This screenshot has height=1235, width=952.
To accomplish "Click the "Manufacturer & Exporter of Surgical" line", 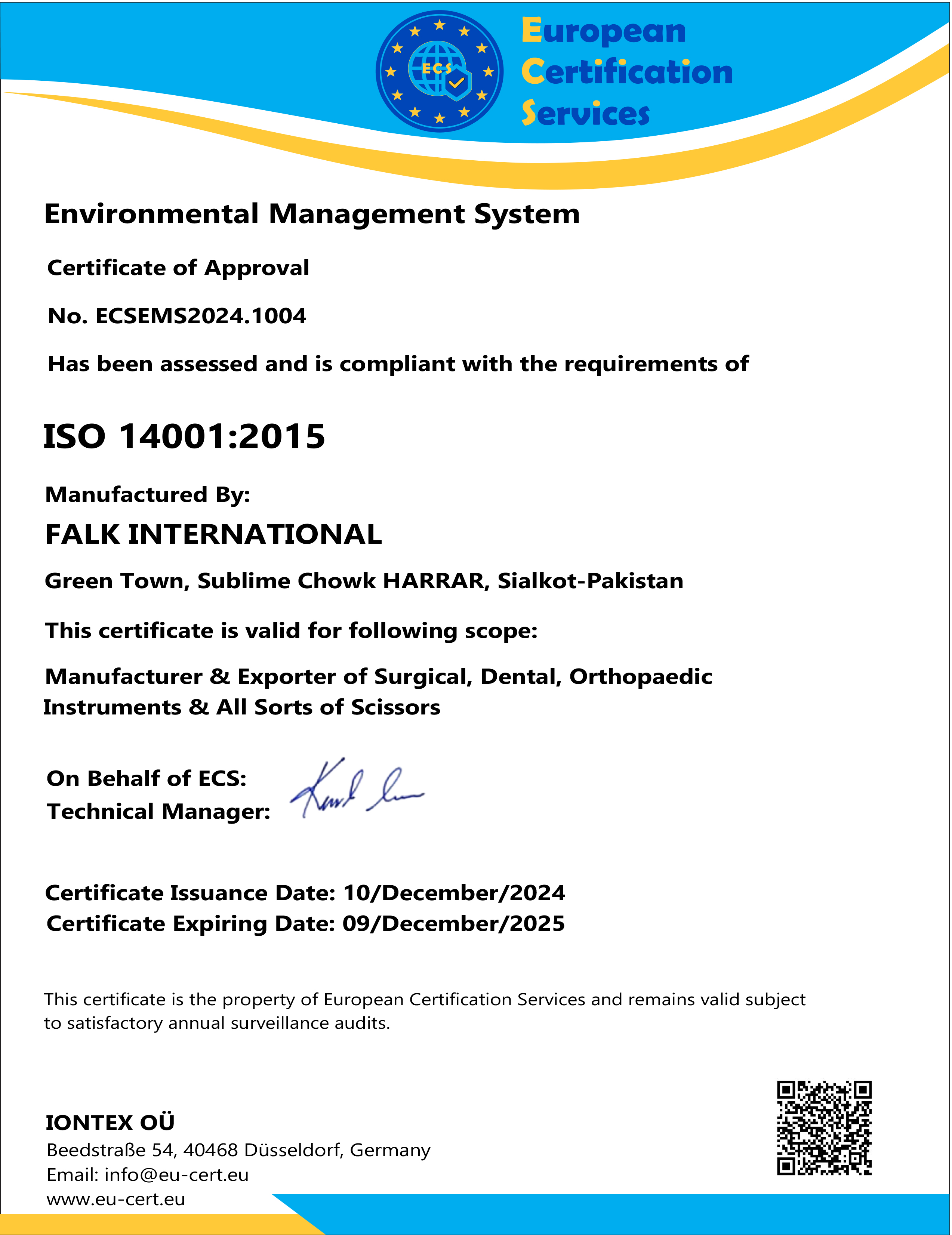I will [x=379, y=677].
